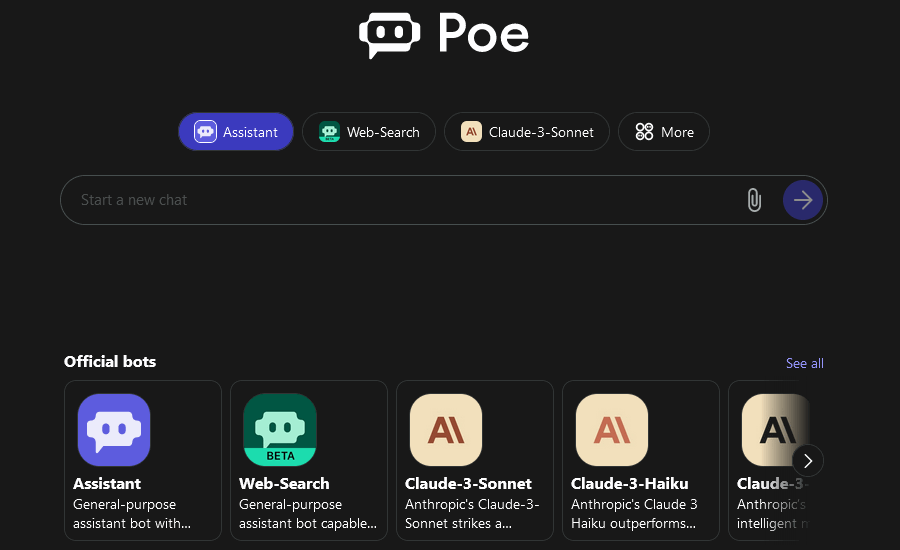Click the Claude-3-Sonnet card Anthropic icon
900x550 pixels.
point(446,429)
